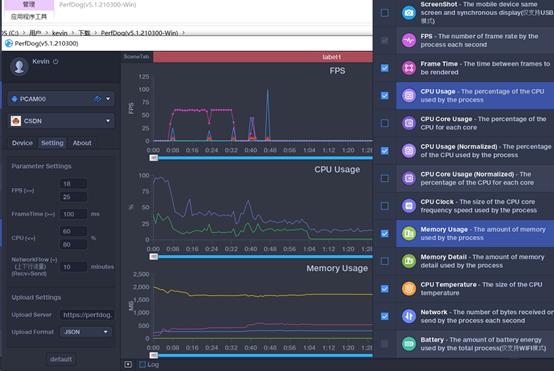The height and width of the screenshot is (371, 554).
Task: Click the NetworkFlow minutes field showing 10
Action: click(73, 267)
